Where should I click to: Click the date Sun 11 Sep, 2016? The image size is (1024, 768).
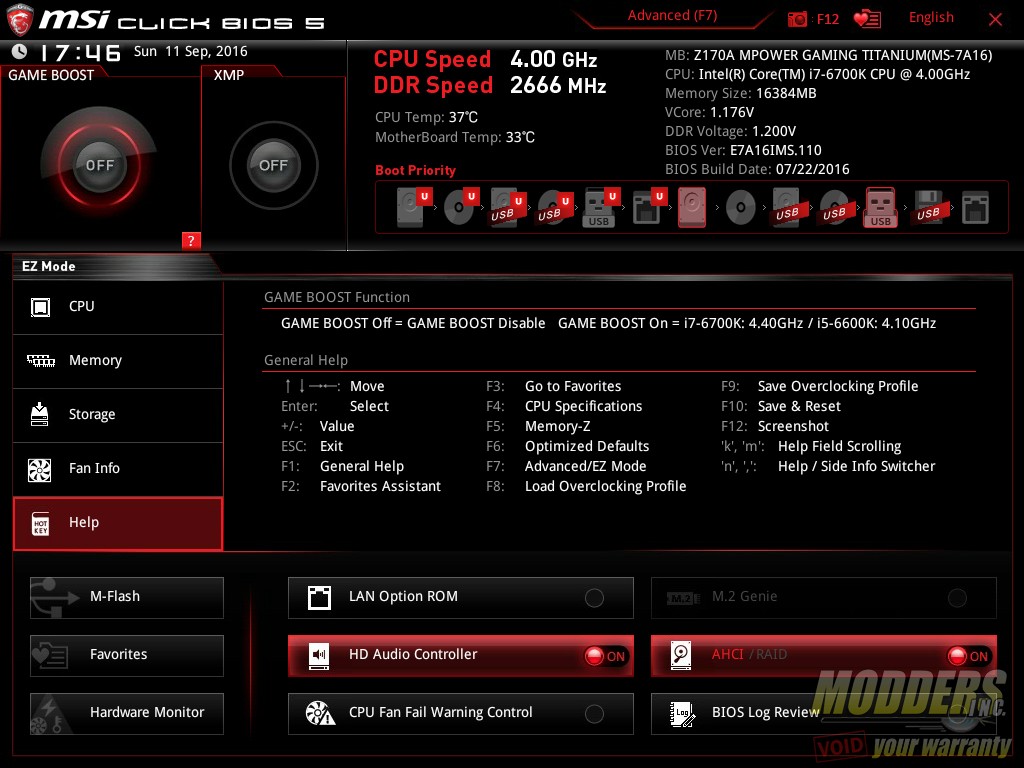coord(191,52)
